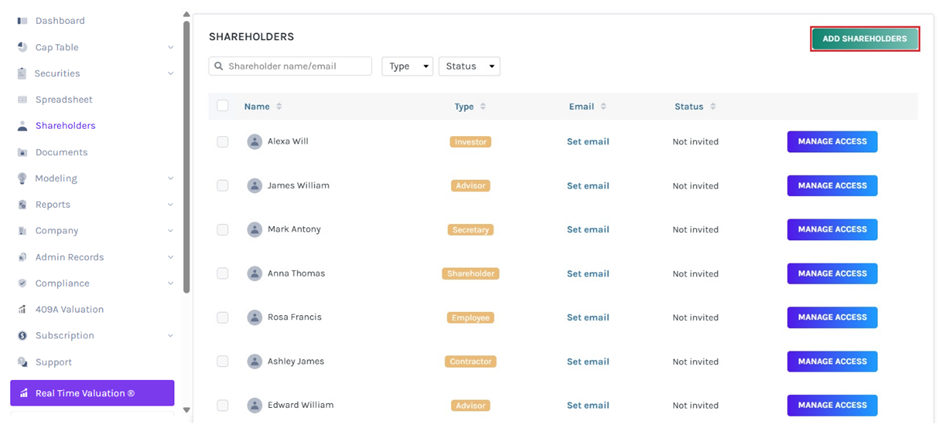The image size is (939, 431).
Task: Click the Modeling lightbulb icon
Action: click(x=22, y=178)
